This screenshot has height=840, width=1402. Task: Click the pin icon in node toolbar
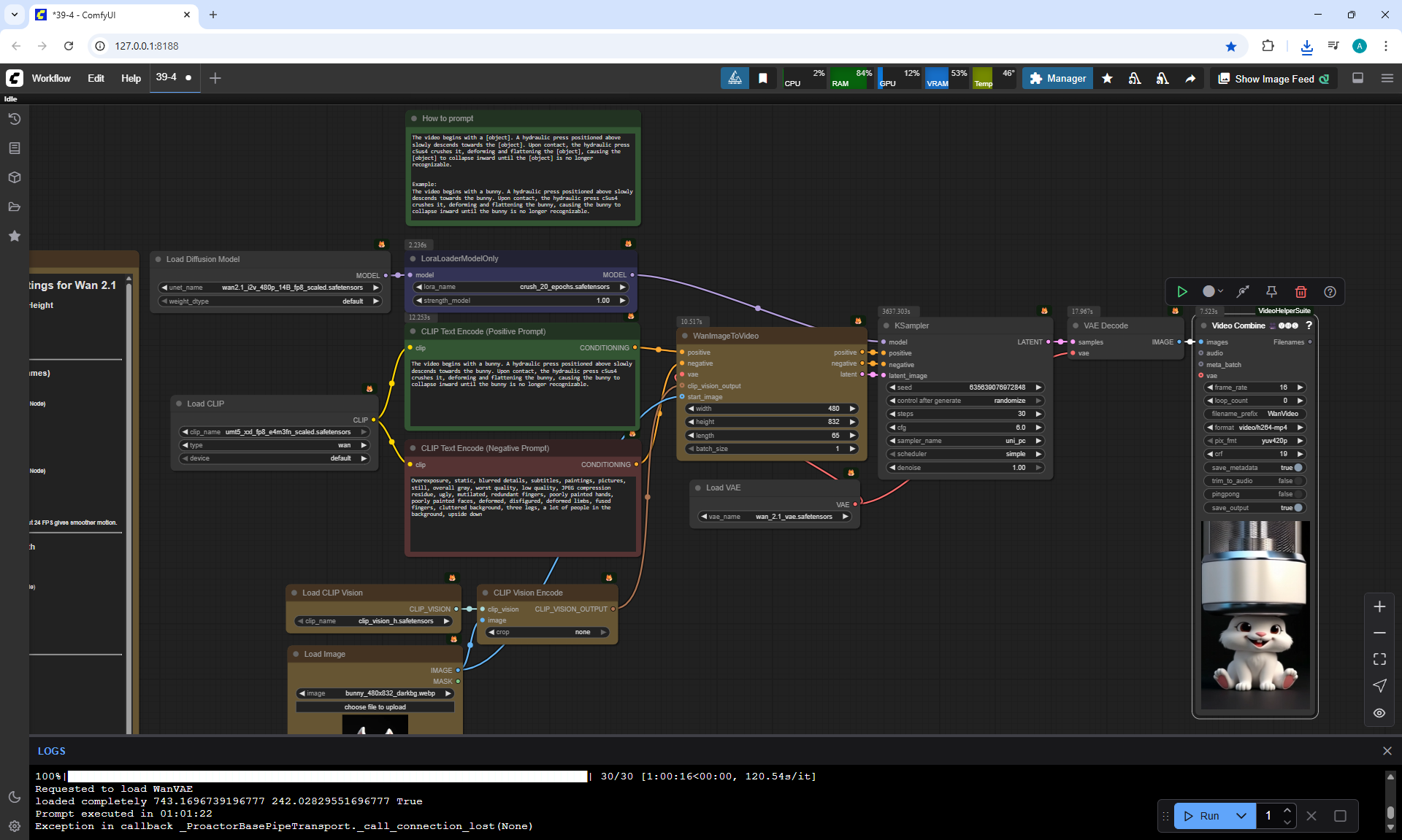tap(1271, 292)
